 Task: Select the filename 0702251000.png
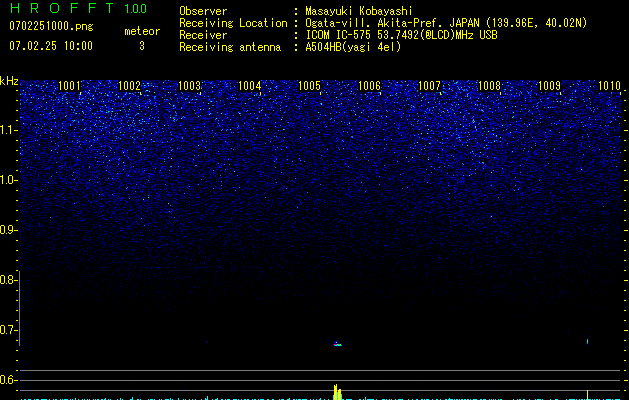tap(51, 26)
